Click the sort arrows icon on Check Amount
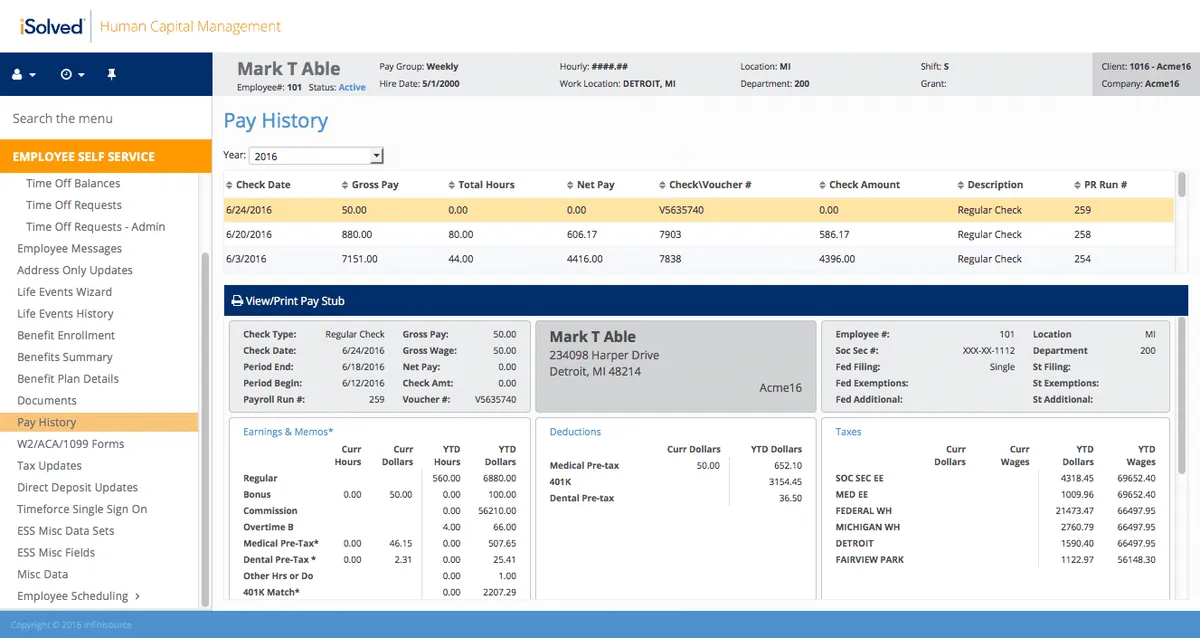 tap(822, 185)
